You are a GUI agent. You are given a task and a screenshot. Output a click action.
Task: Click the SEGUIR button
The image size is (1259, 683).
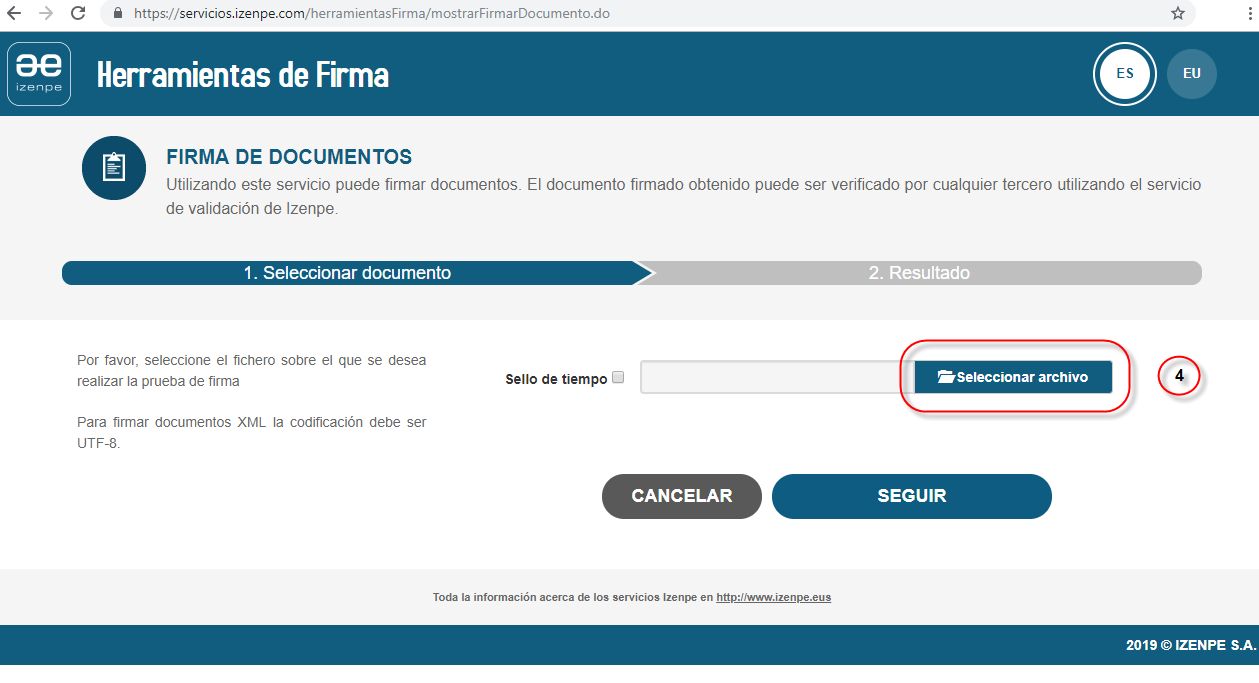pos(912,496)
